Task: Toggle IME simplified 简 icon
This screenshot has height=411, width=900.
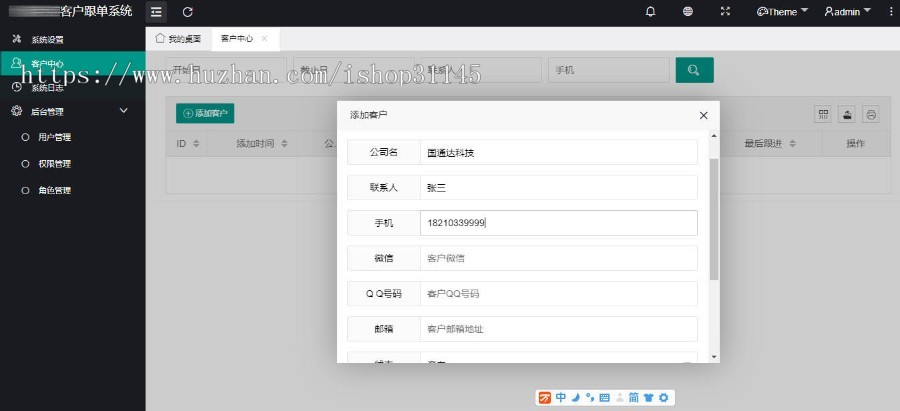Action: (634, 397)
